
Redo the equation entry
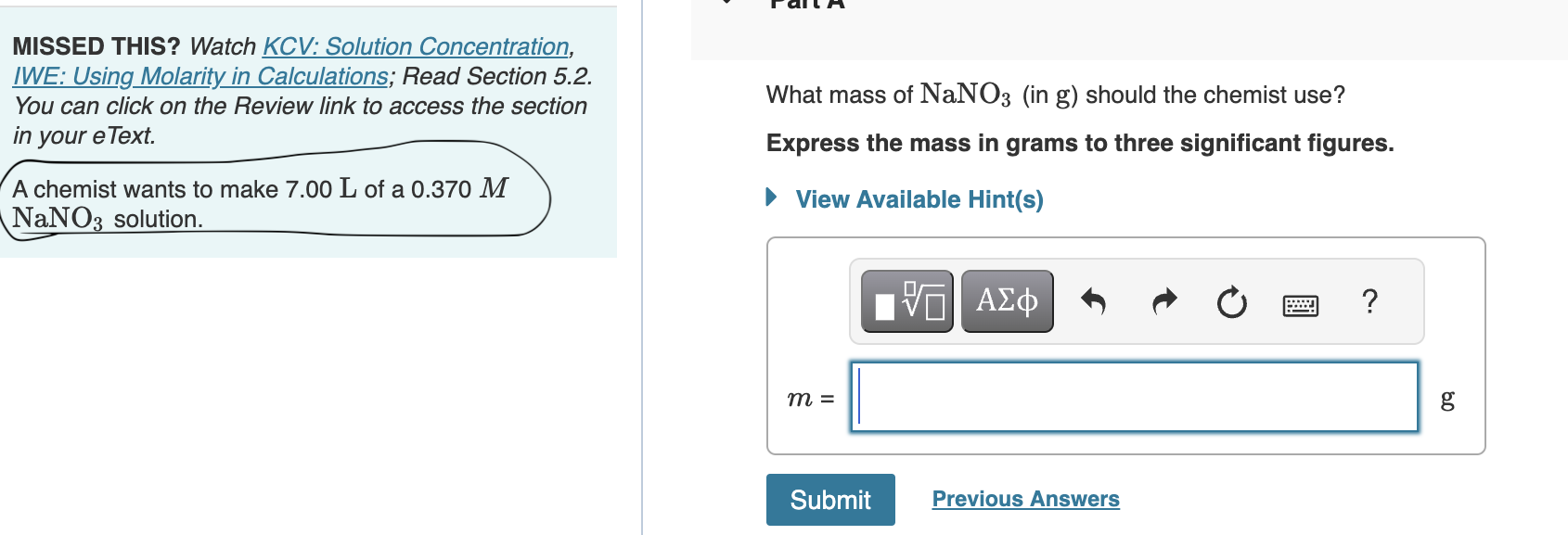click(1163, 299)
